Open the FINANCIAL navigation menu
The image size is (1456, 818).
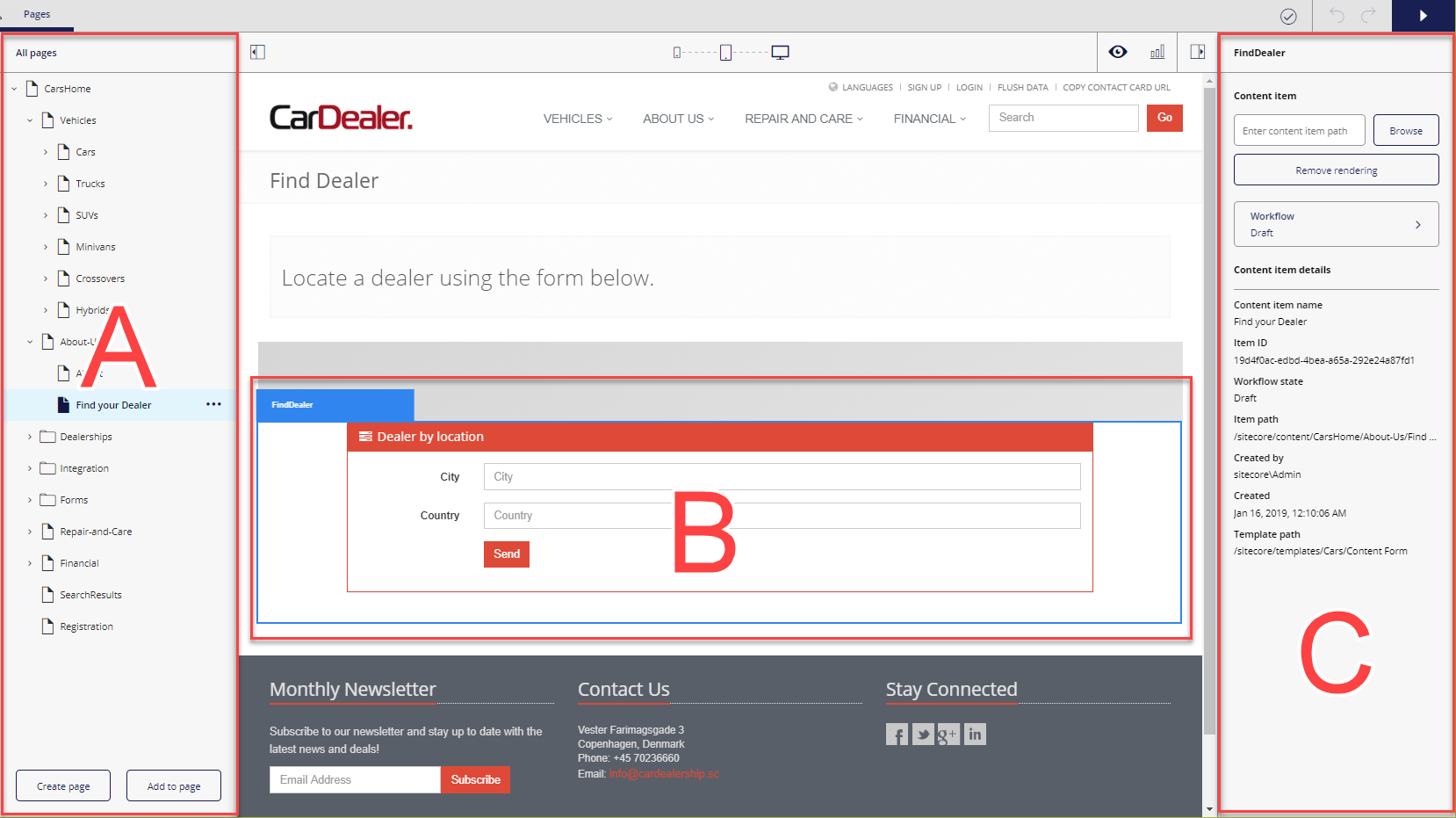click(930, 119)
